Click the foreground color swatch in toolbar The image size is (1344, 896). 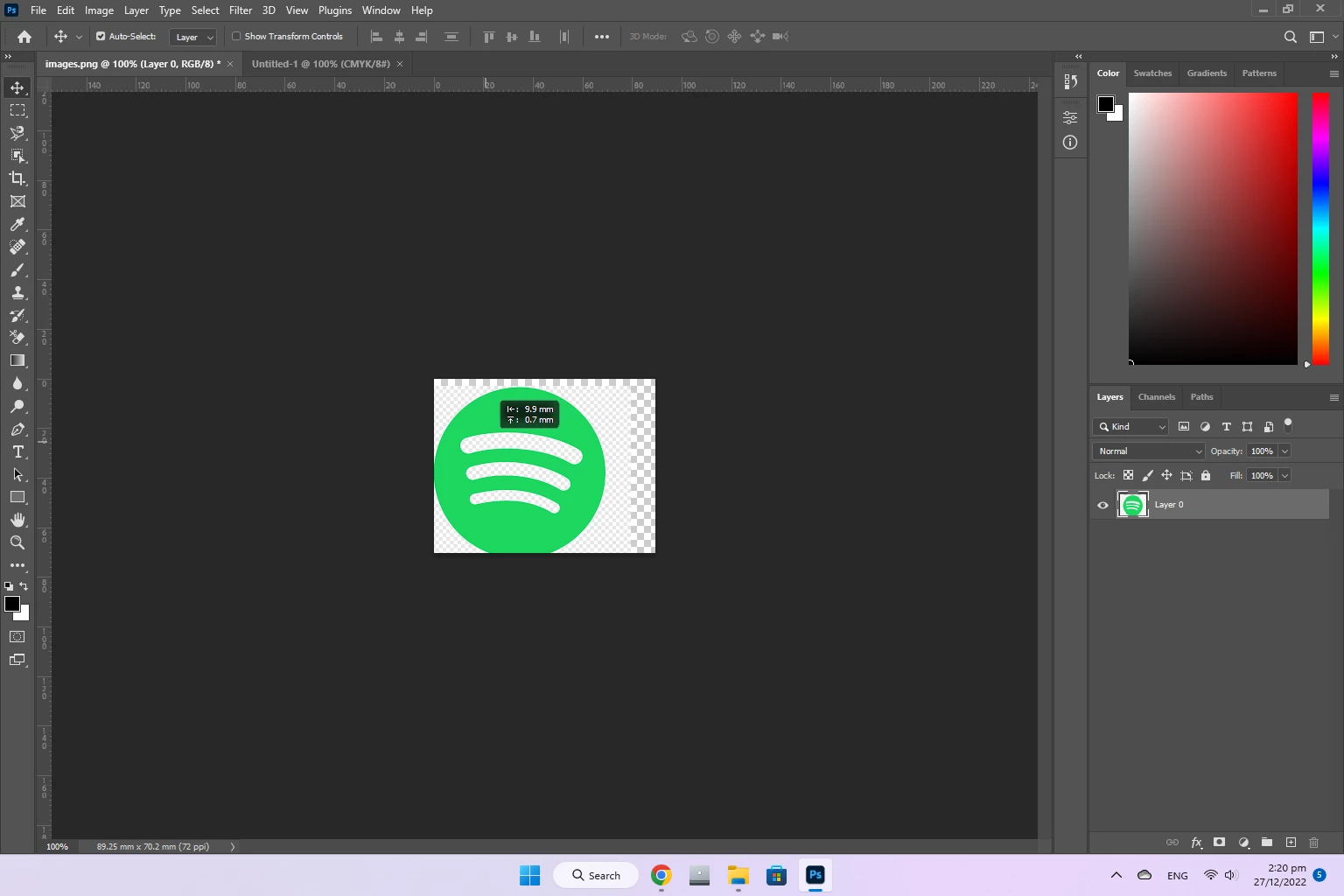[12, 604]
